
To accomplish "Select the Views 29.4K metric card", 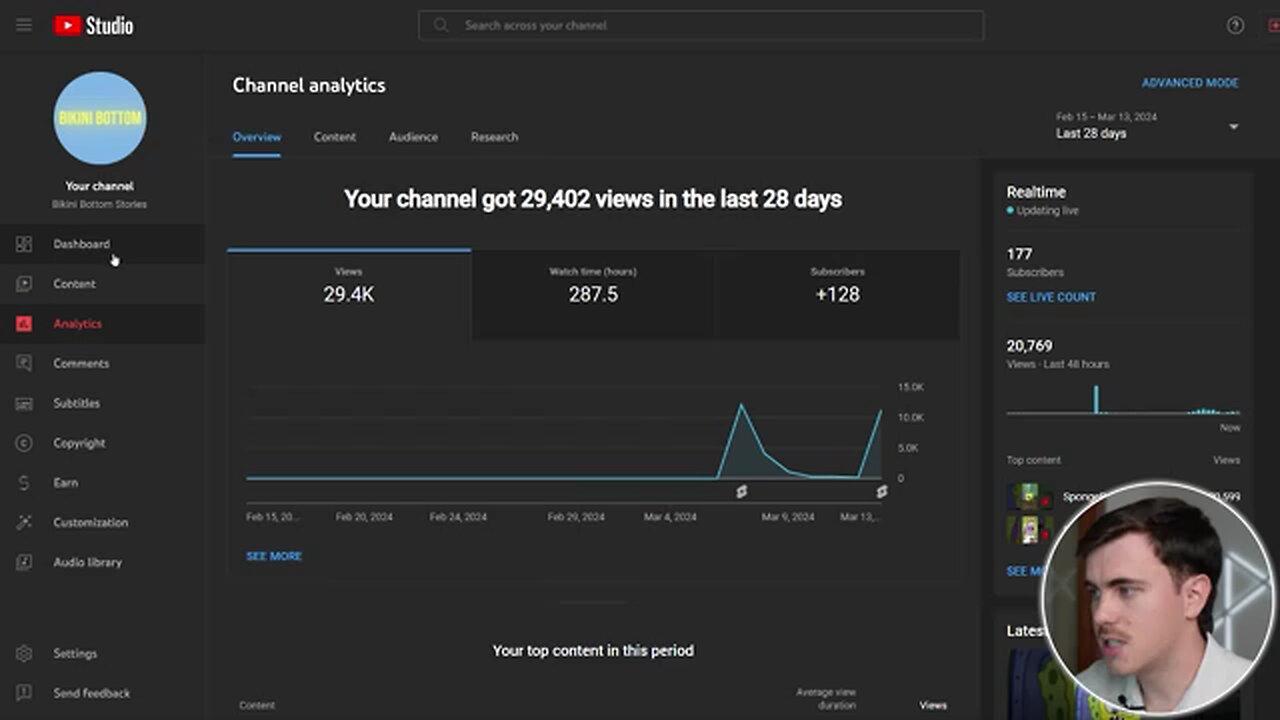I will point(349,293).
